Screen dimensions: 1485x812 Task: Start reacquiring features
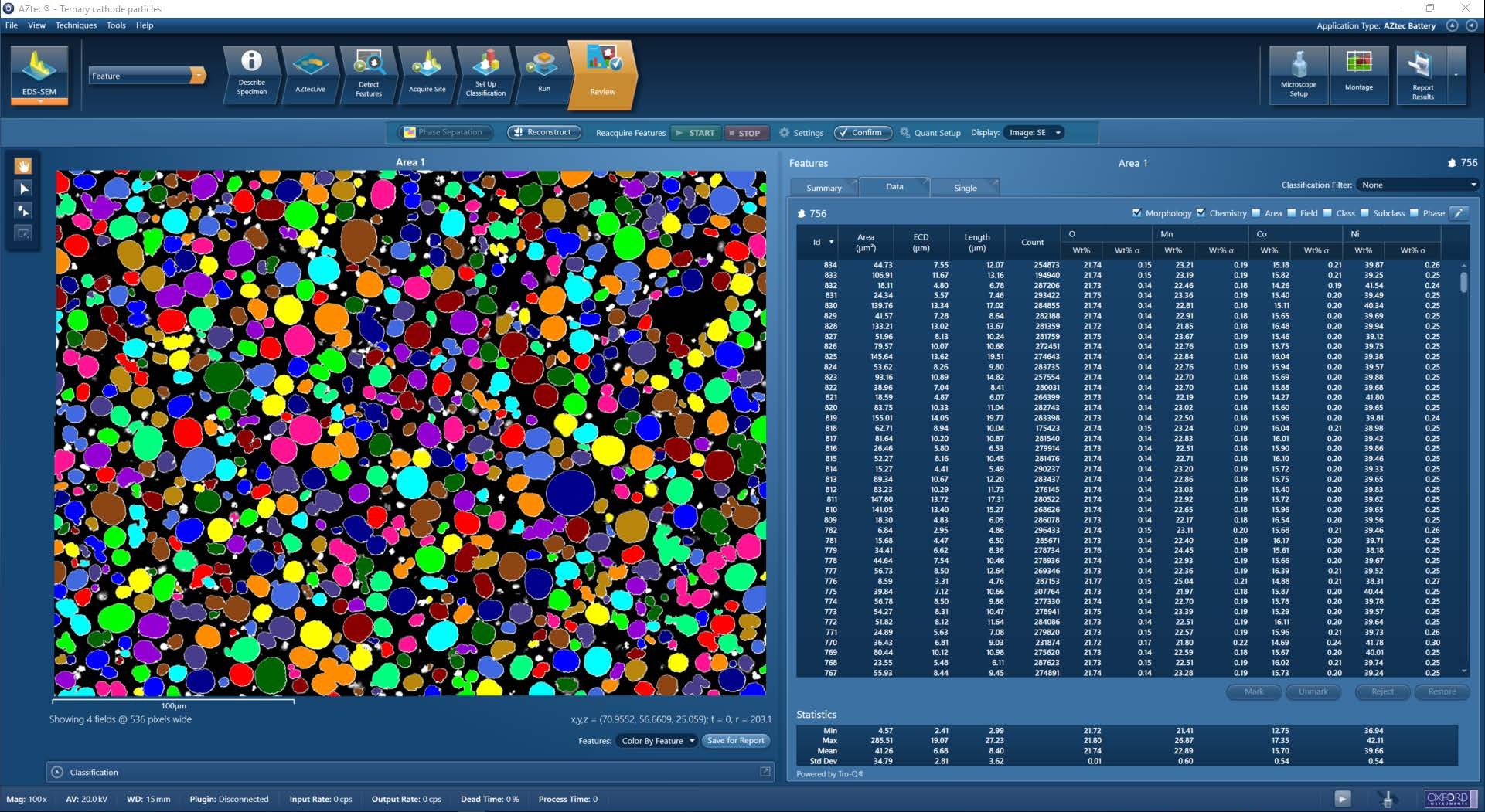pos(696,133)
